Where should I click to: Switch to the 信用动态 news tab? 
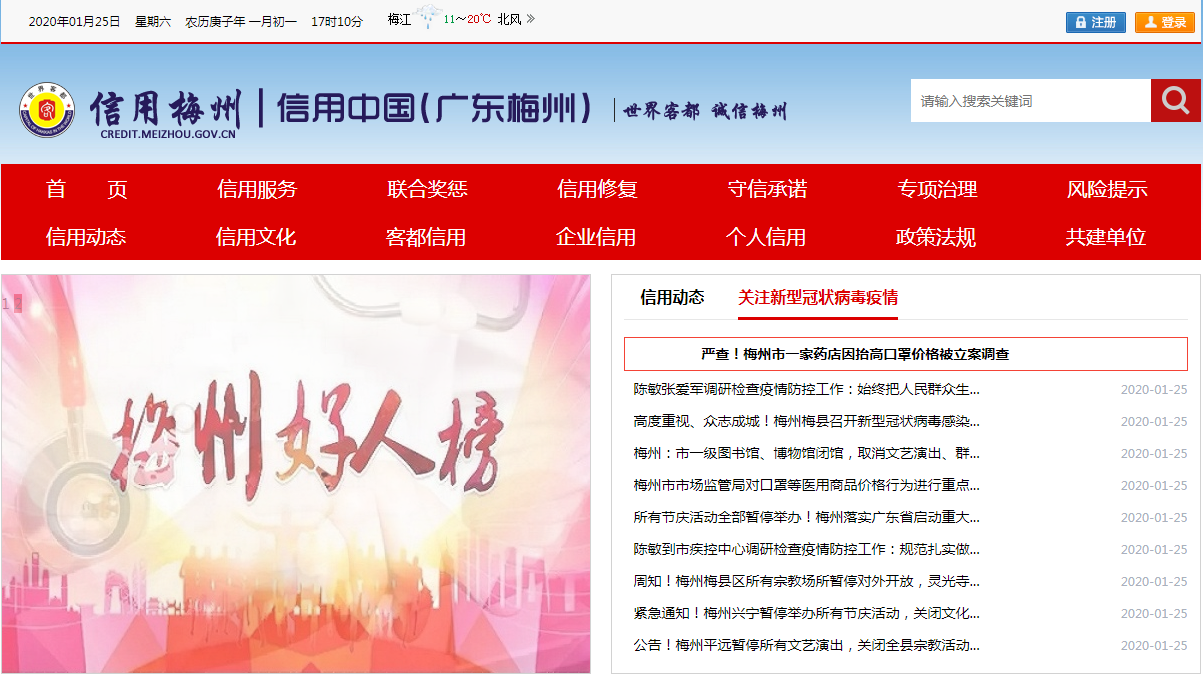coord(672,297)
